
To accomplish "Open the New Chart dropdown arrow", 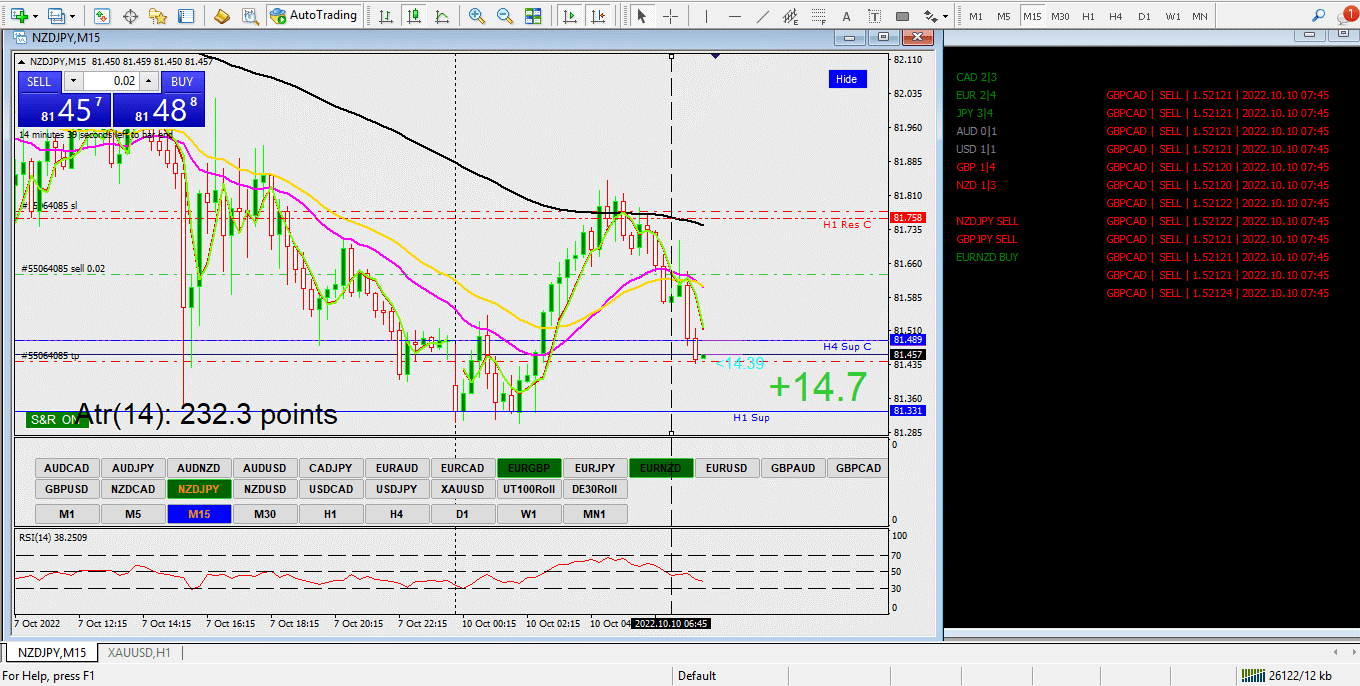I will [38, 16].
